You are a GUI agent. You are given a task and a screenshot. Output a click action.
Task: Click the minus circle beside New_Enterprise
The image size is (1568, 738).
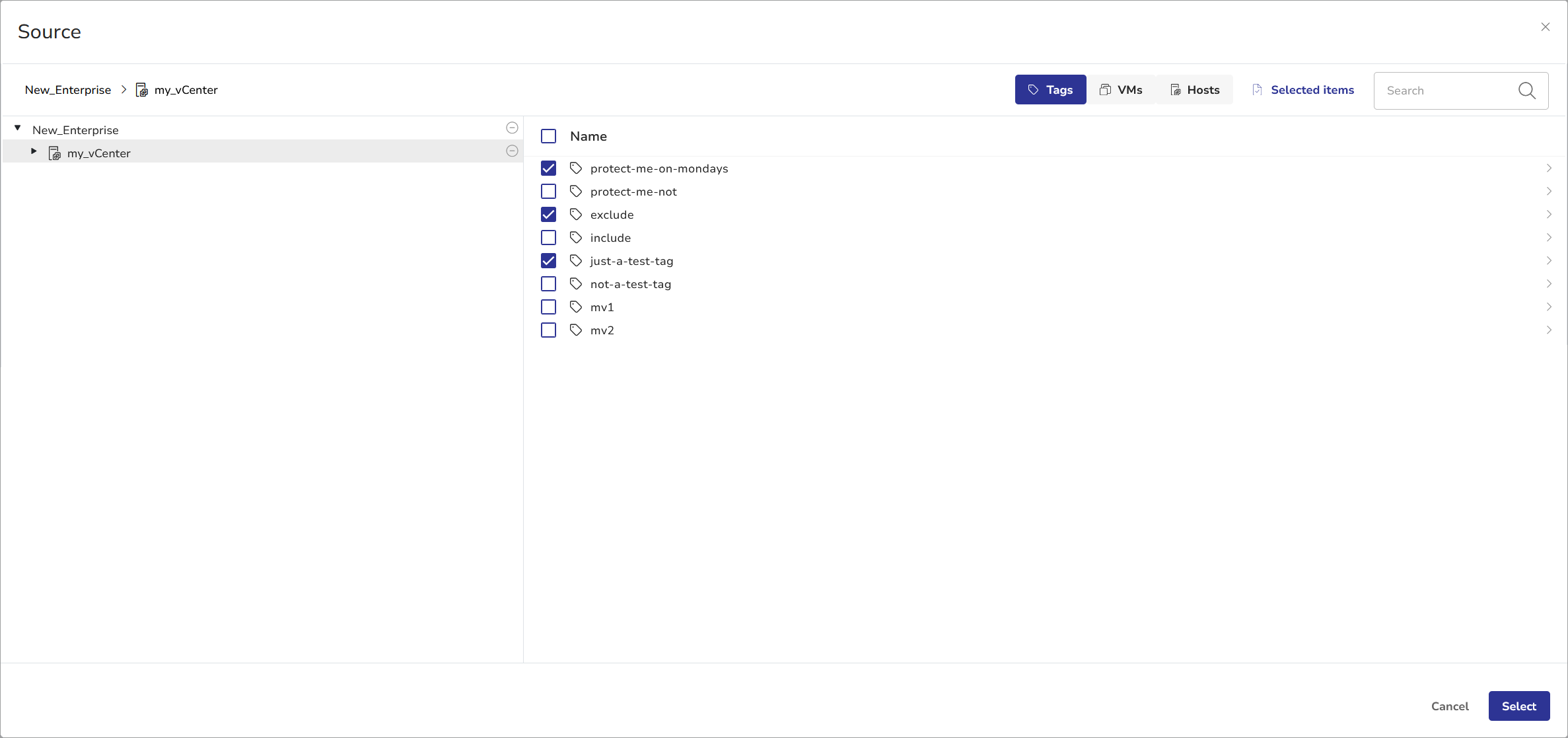click(512, 128)
